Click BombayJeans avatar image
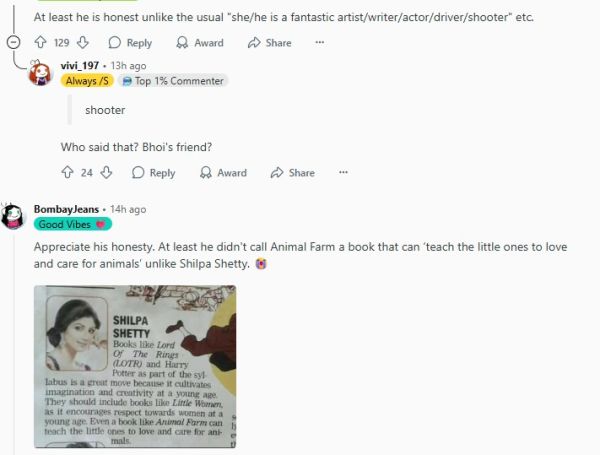The width and height of the screenshot is (600, 455). coord(13,216)
